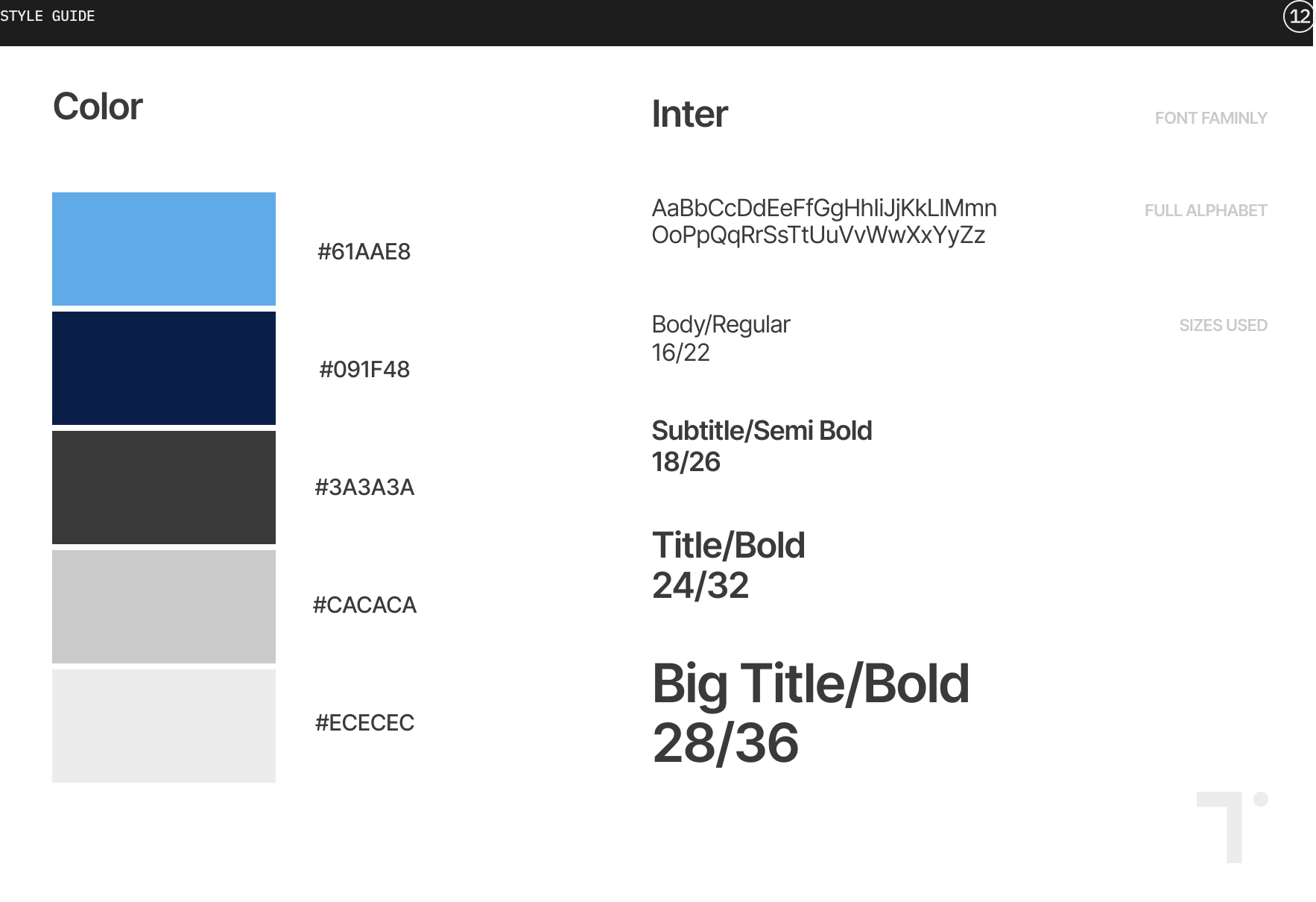Click the gray T logo mark
1316x902 pixels.
click(x=1232, y=827)
